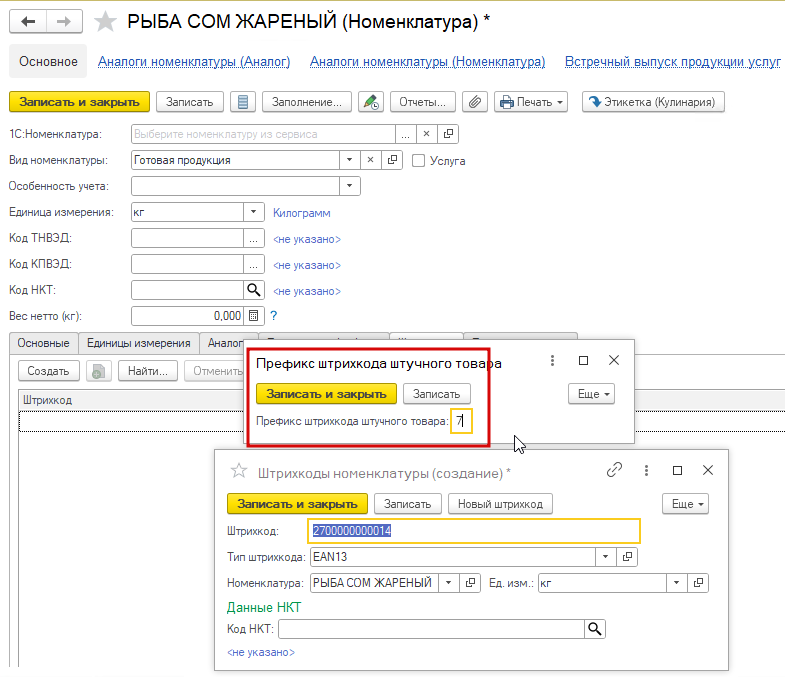Open Аналоги номенклатуры (Аналог) link
This screenshot has width=785, height=677.
point(194,62)
